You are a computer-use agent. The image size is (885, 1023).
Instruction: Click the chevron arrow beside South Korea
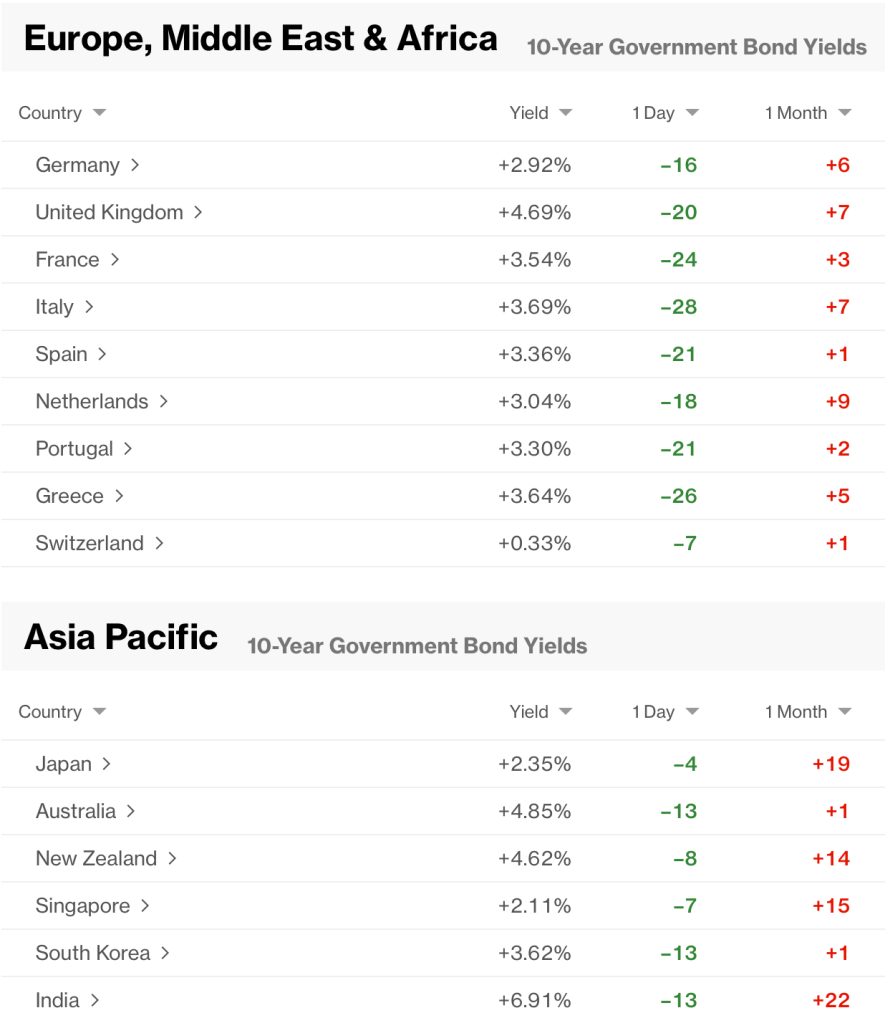point(165,953)
